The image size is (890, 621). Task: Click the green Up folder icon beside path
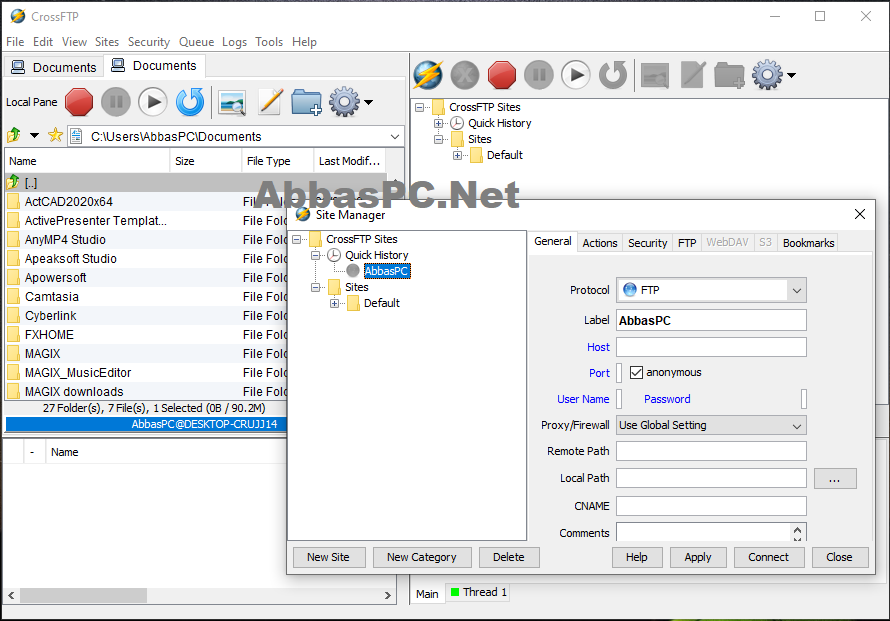click(14, 135)
